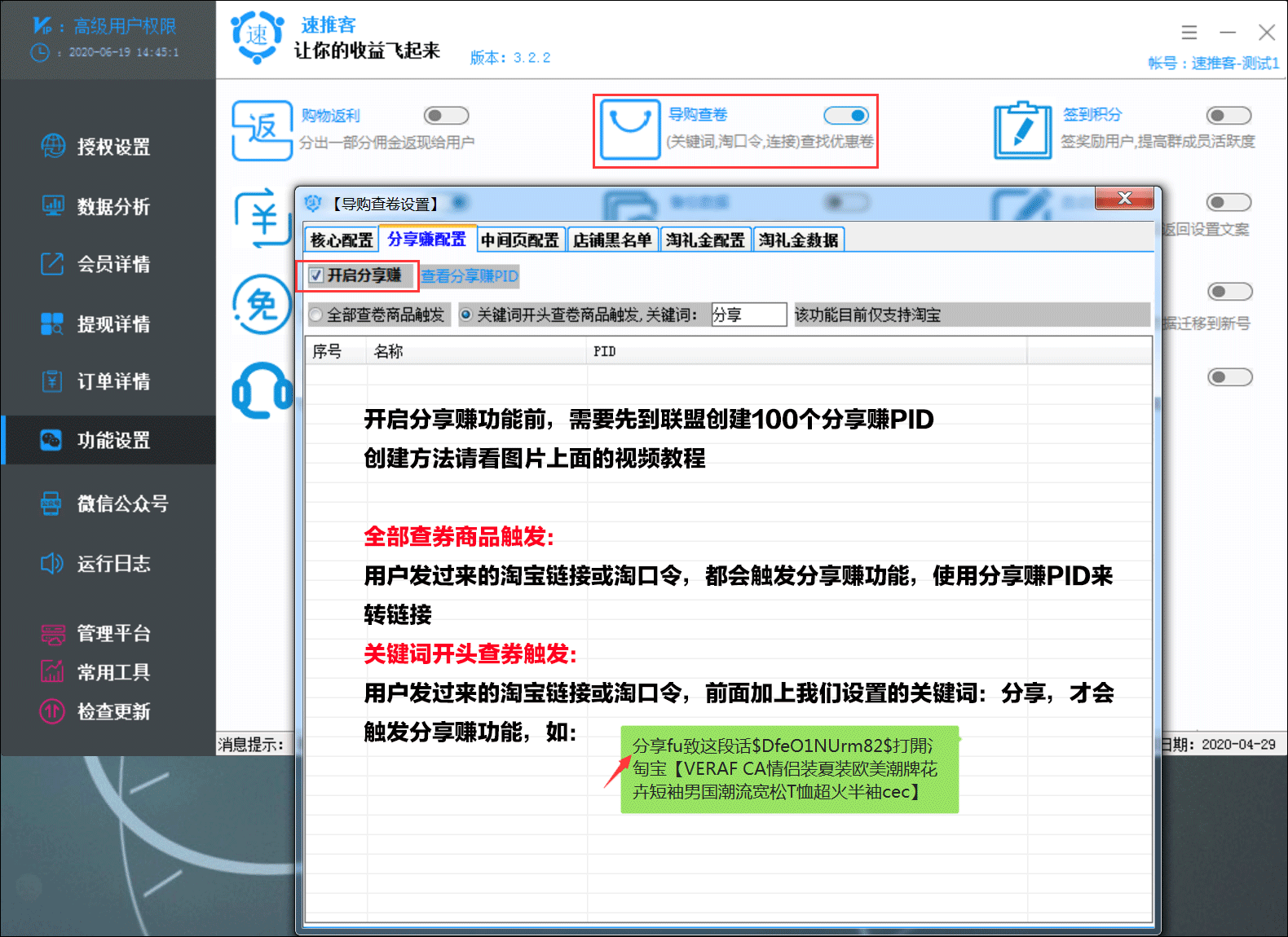Screen dimensions: 1288x937
Task: Toggle the 签到积分 switch
Action: pyautogui.click(x=1228, y=116)
